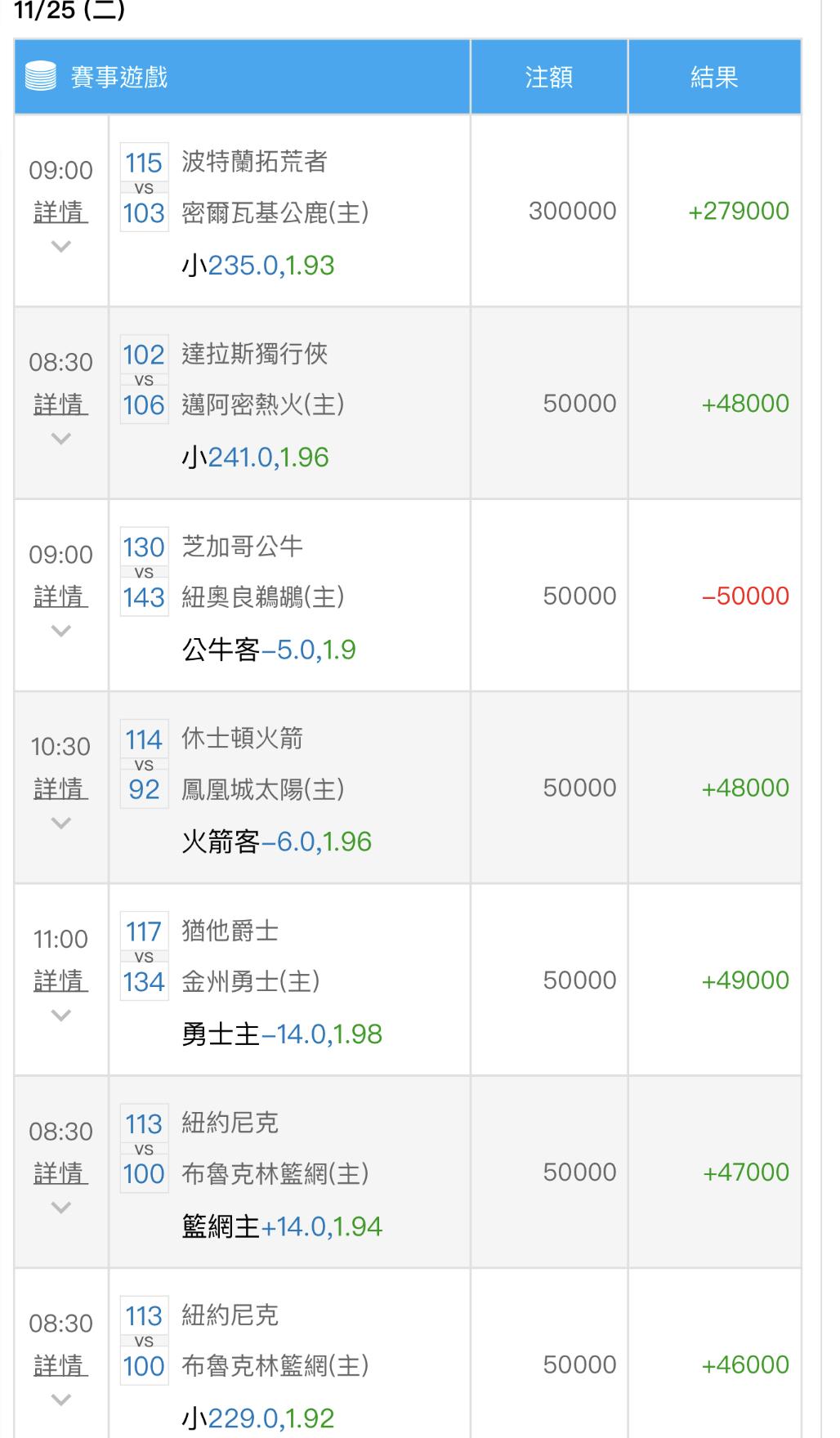Click the 114 vs 92 score box
This screenshot has height=1438, width=840.
point(144,765)
